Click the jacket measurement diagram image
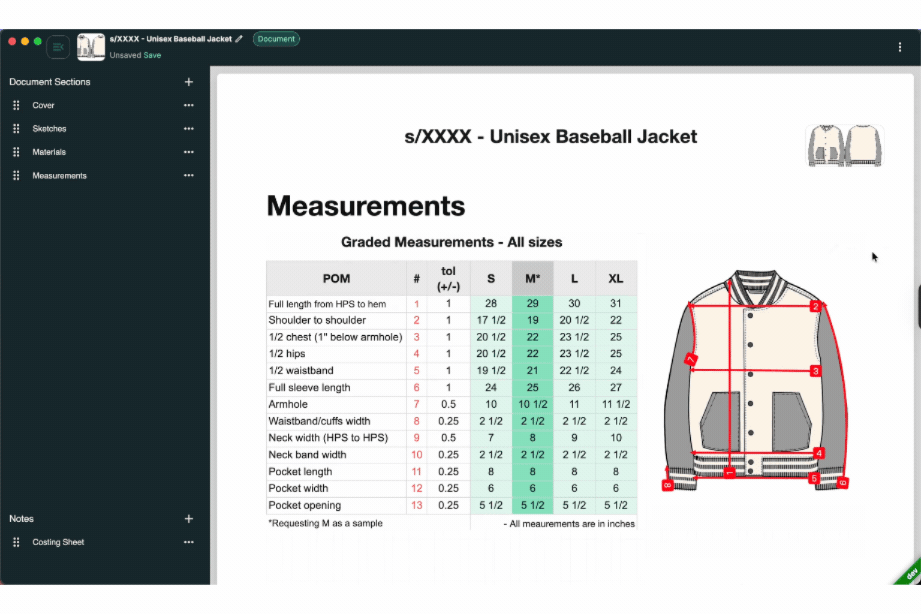This screenshot has width=921, height=614. (x=756, y=380)
